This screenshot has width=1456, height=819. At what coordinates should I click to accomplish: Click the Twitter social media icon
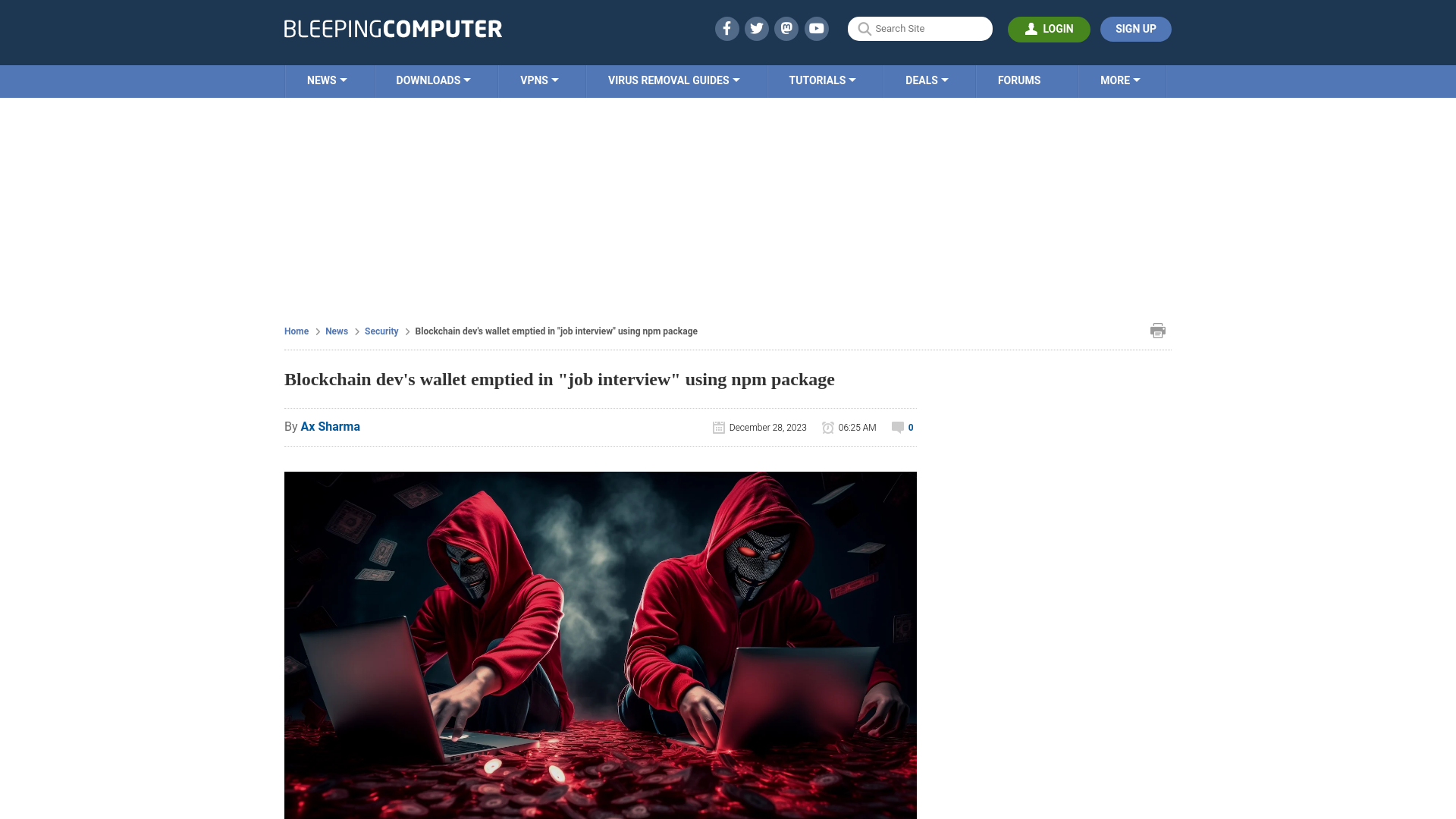[757, 28]
